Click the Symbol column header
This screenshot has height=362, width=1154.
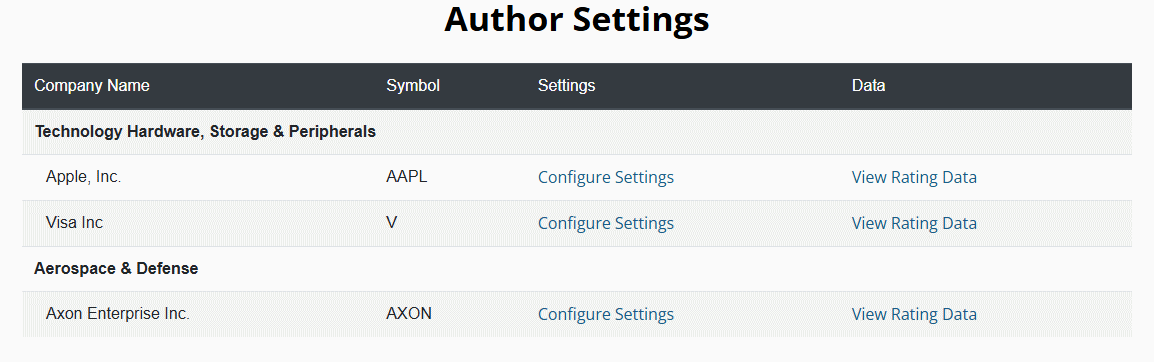413,85
